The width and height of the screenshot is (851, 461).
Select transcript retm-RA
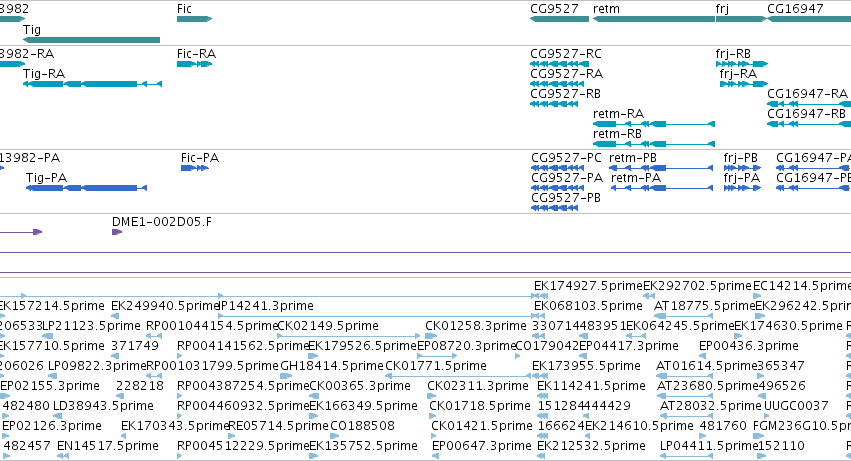coord(654,124)
